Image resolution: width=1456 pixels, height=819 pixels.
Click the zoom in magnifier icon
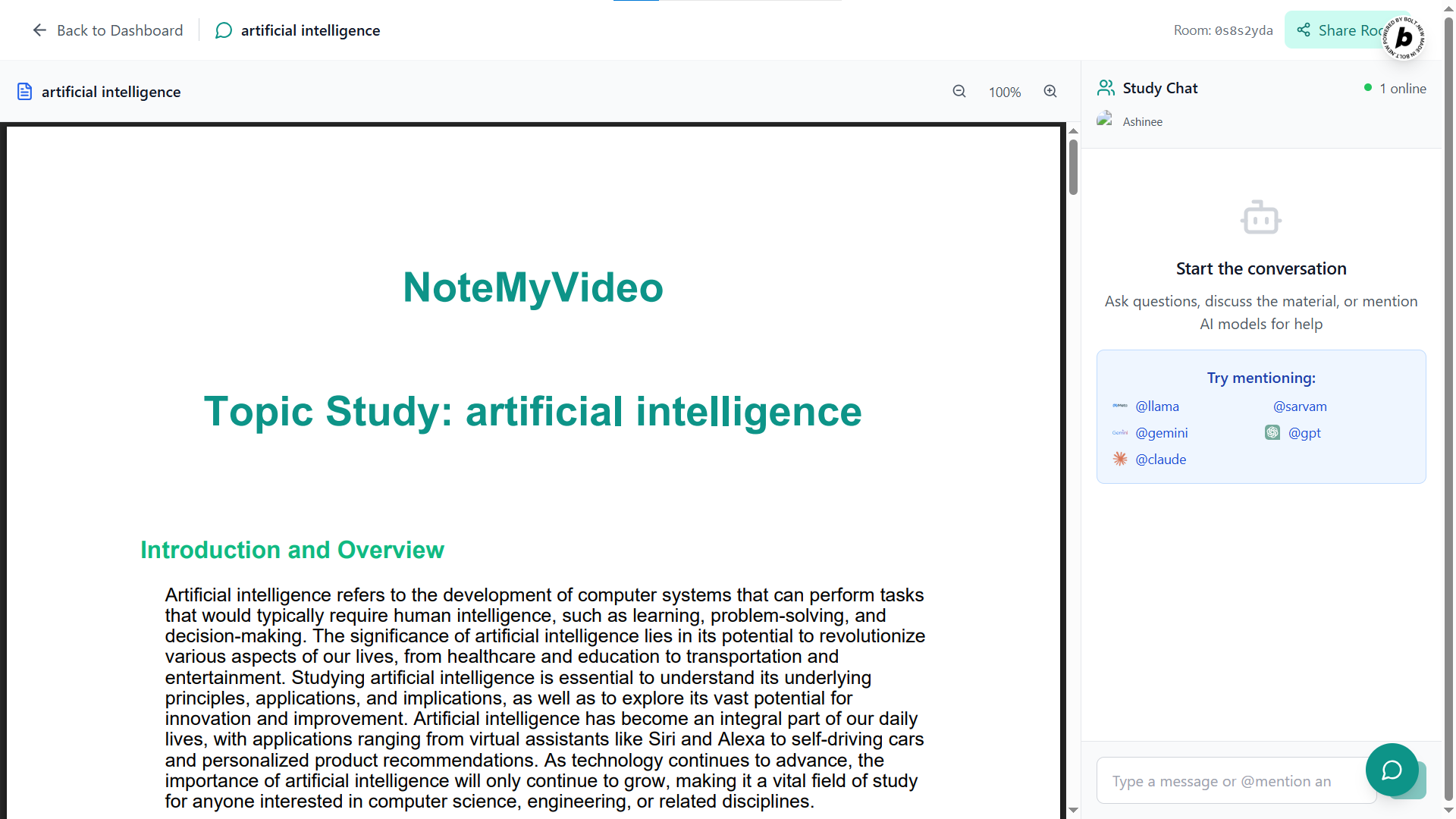tap(1050, 92)
